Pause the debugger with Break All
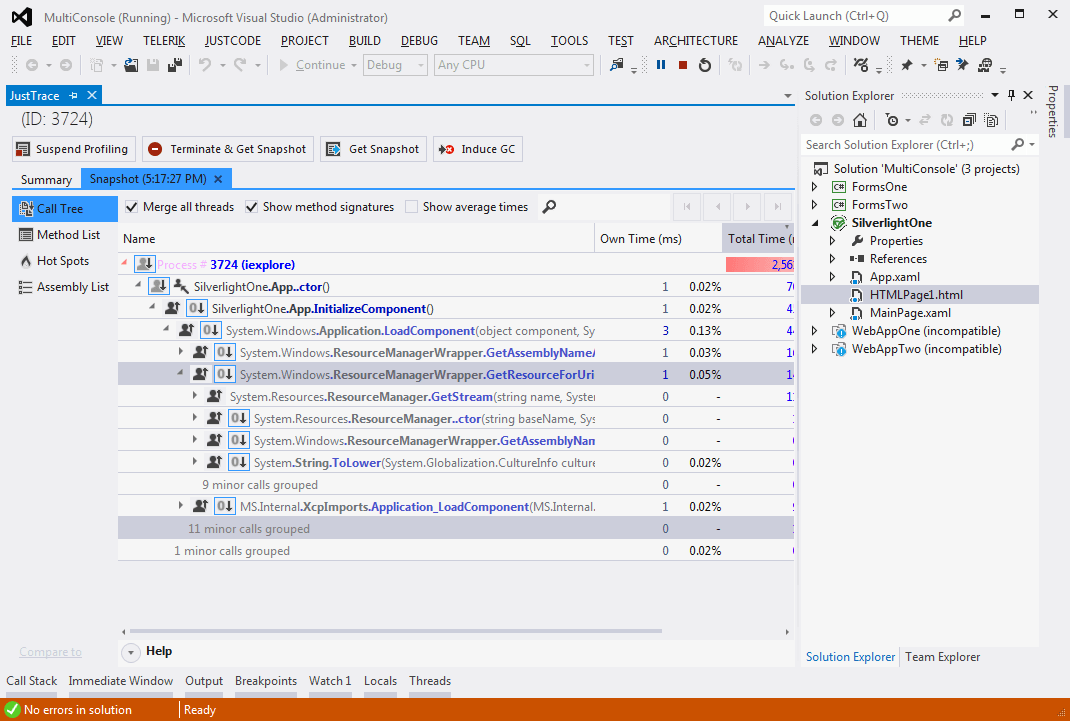Image resolution: width=1070 pixels, height=721 pixels. tap(661, 65)
